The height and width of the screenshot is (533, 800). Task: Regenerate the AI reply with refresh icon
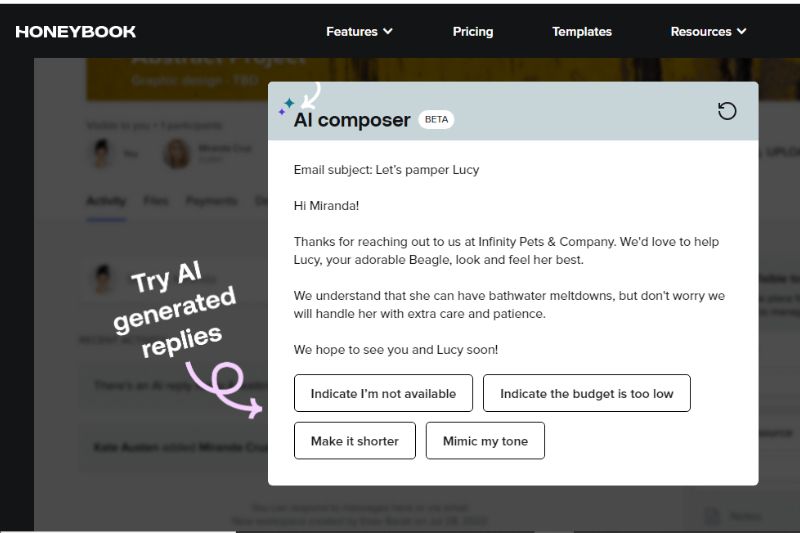tap(727, 111)
